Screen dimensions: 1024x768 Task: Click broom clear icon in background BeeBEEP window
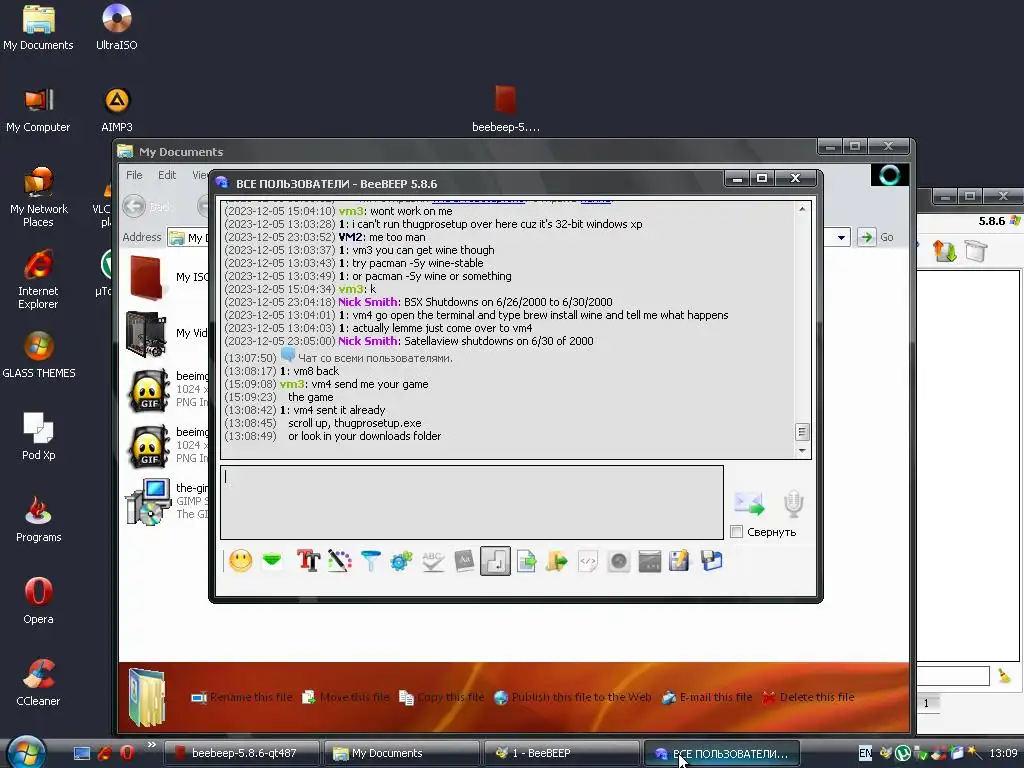point(1004,677)
